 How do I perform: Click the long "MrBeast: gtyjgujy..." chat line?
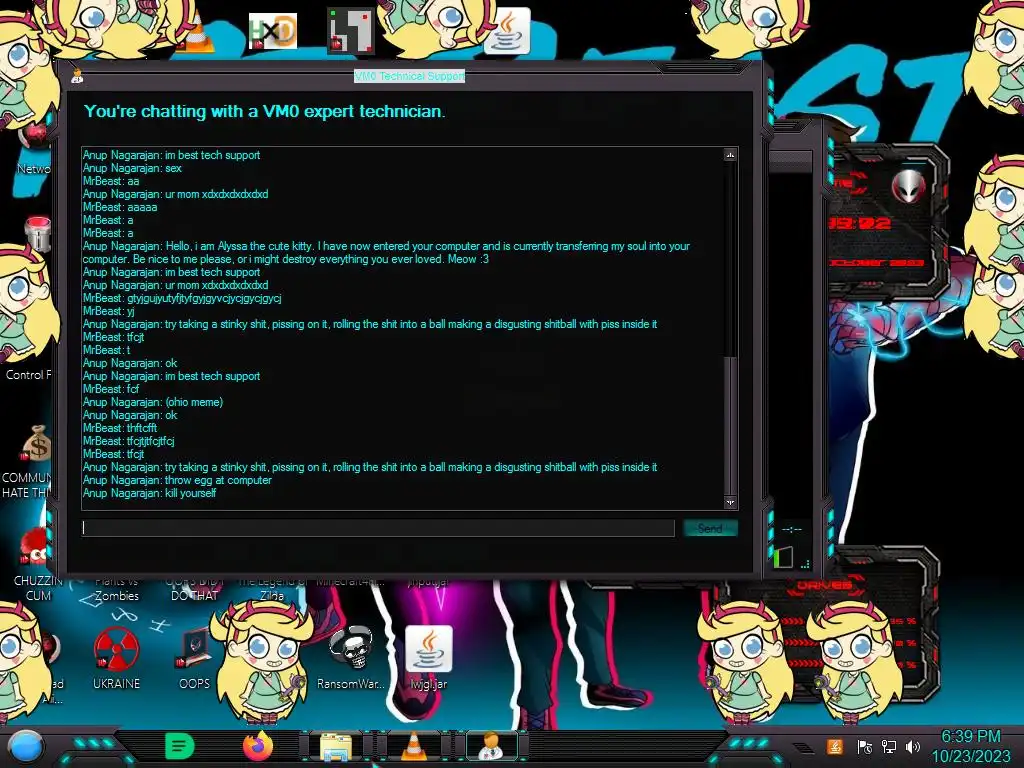click(182, 298)
